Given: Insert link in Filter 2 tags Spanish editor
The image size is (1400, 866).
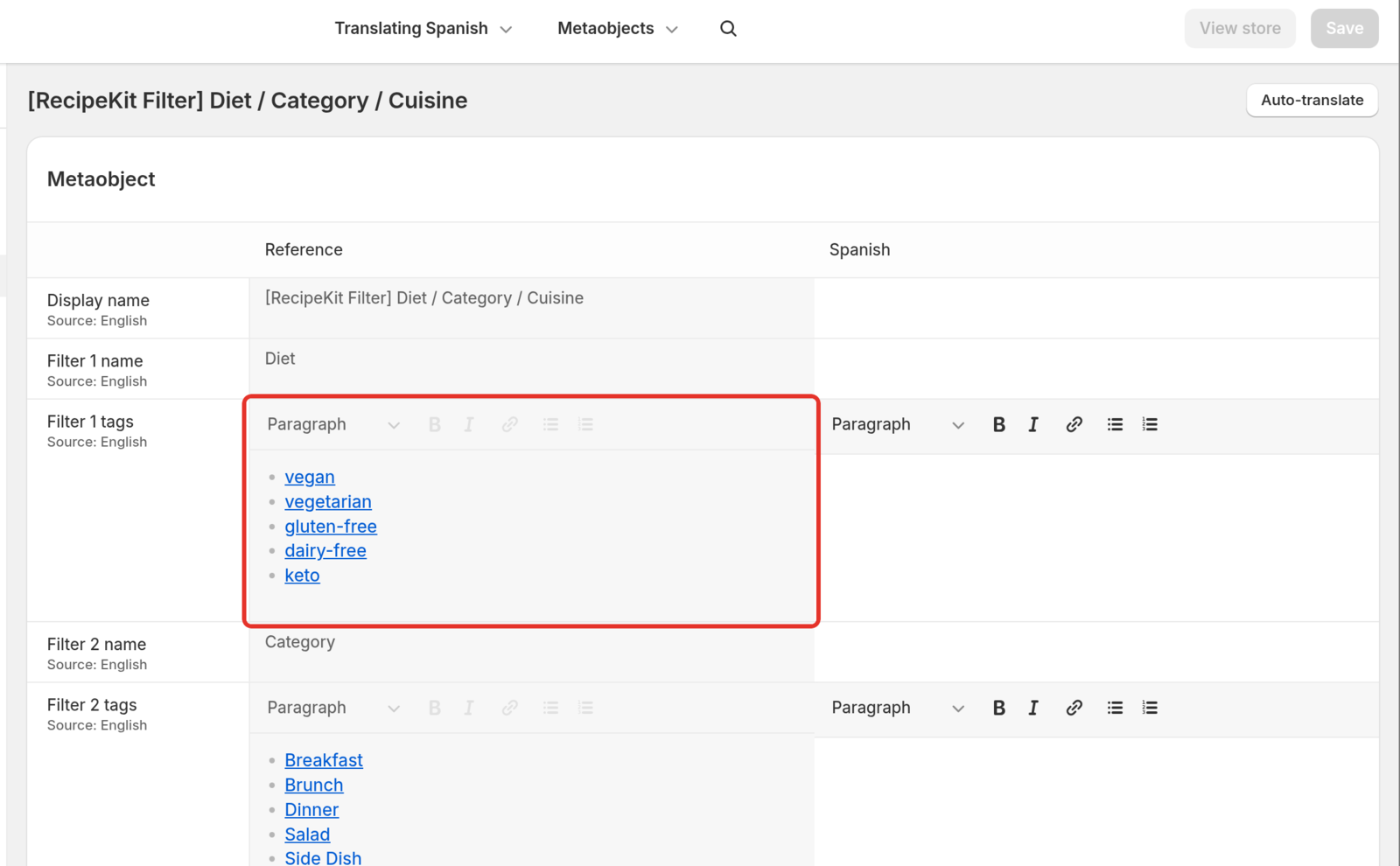Looking at the screenshot, I should tap(1074, 708).
